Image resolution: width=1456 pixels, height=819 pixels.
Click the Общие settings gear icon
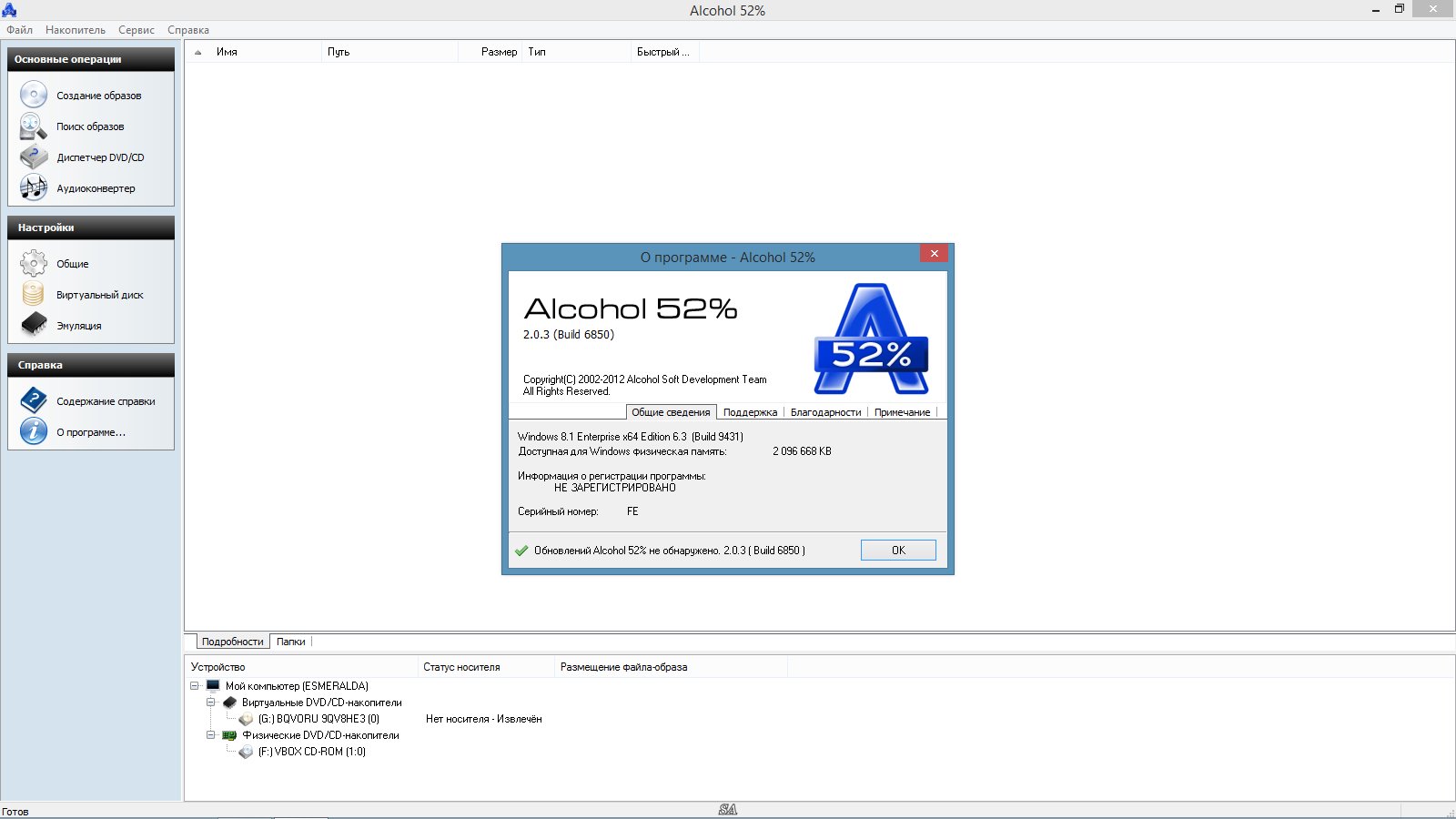click(34, 264)
